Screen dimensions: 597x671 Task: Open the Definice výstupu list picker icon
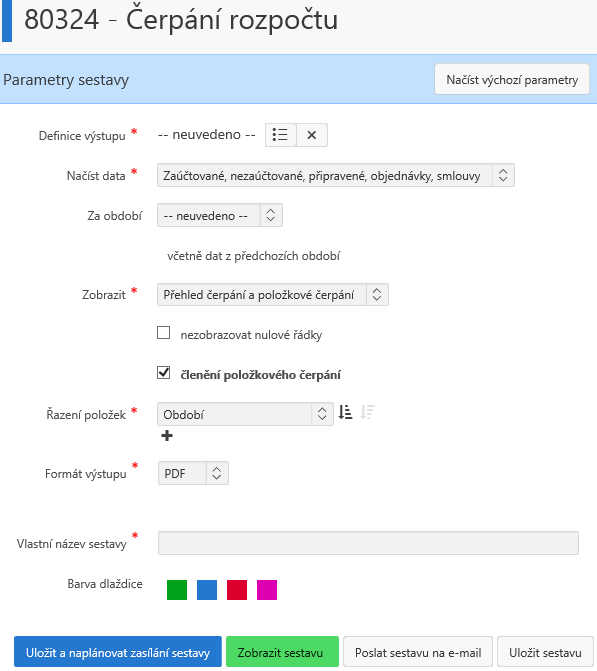[280, 135]
